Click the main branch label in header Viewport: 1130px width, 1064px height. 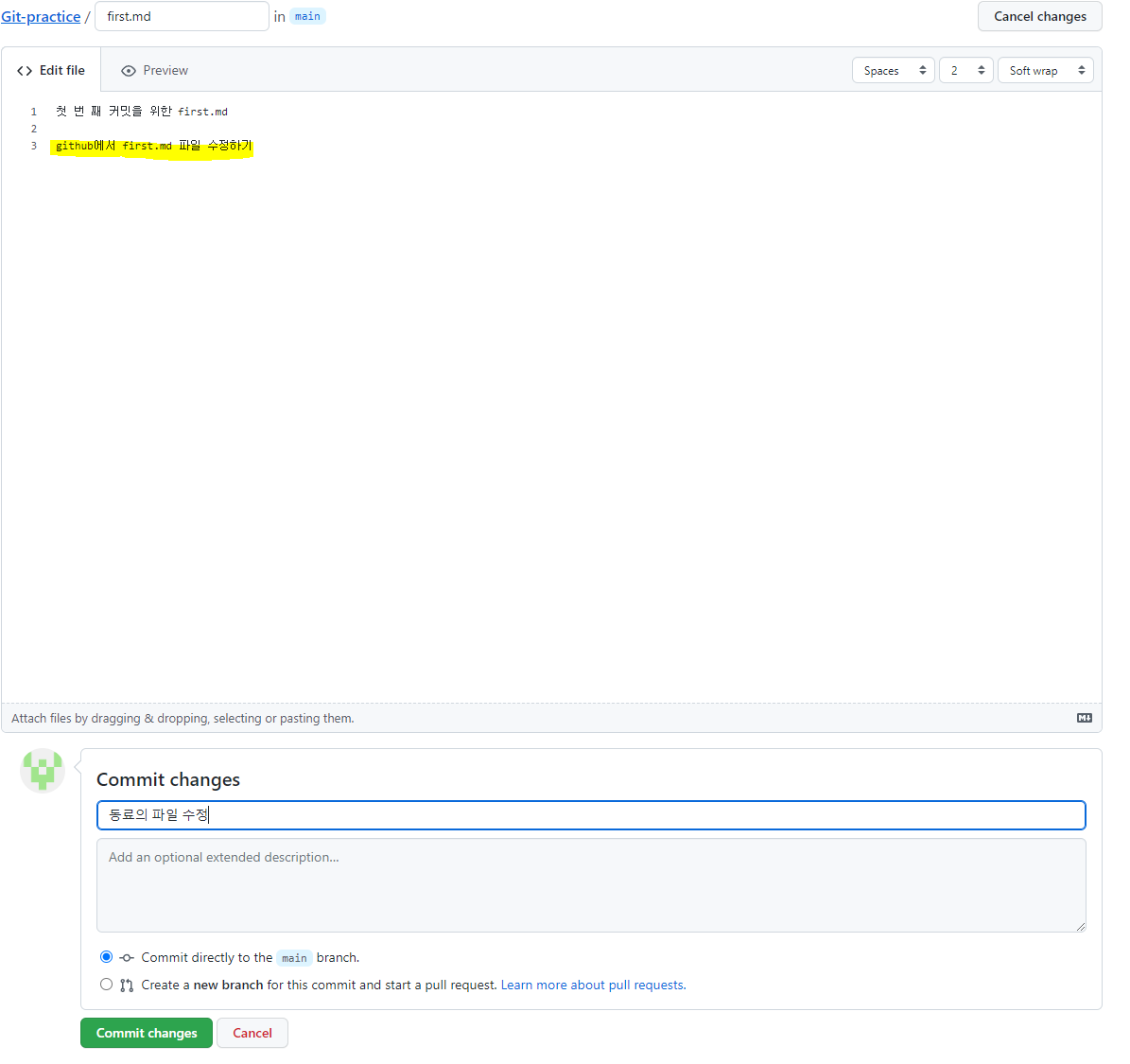pyautogui.click(x=307, y=16)
